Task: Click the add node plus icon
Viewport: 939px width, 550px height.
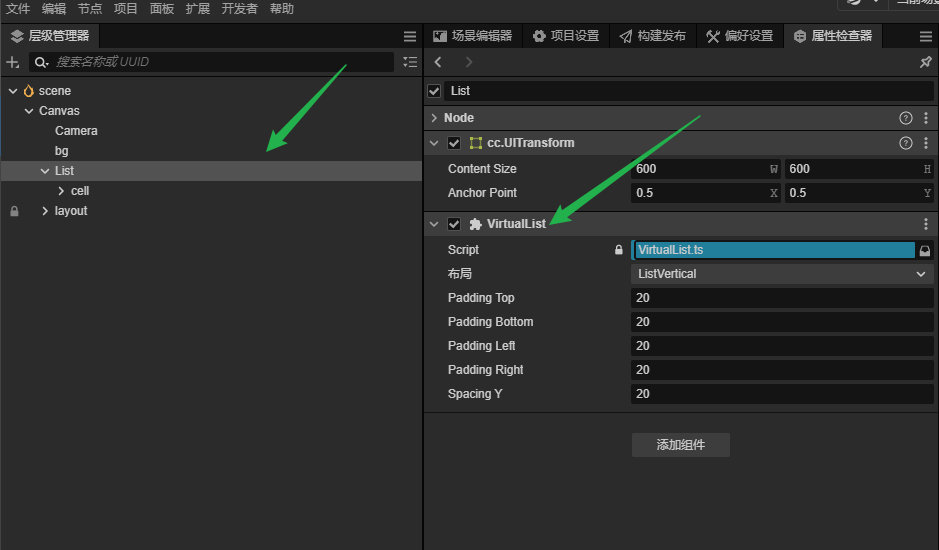Action: pyautogui.click(x=13, y=62)
